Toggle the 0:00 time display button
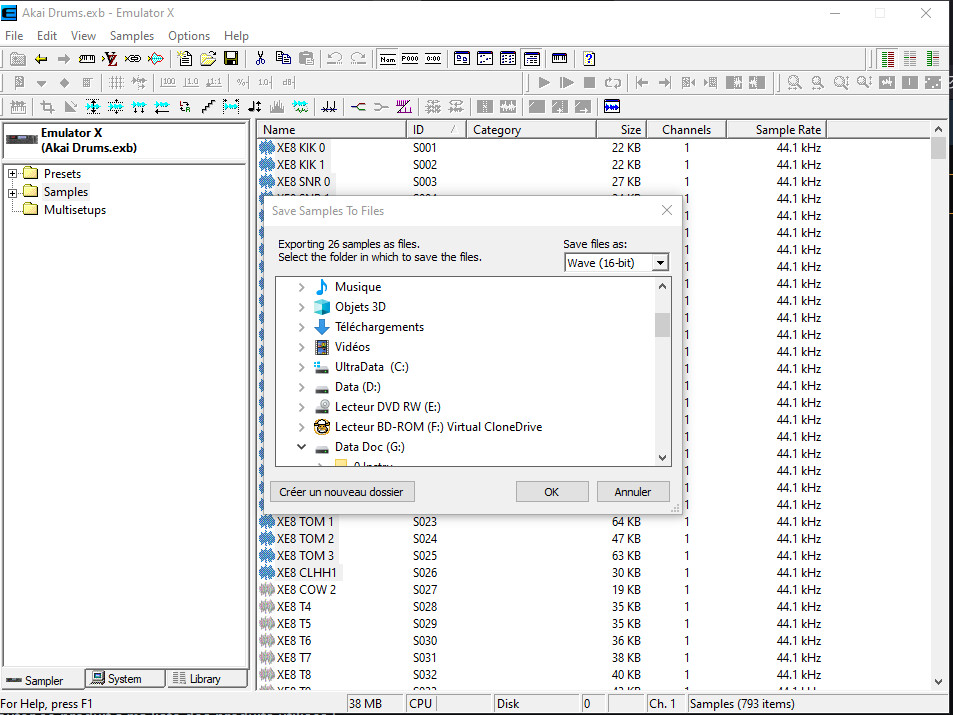Image resolution: width=953 pixels, height=715 pixels. (433, 59)
